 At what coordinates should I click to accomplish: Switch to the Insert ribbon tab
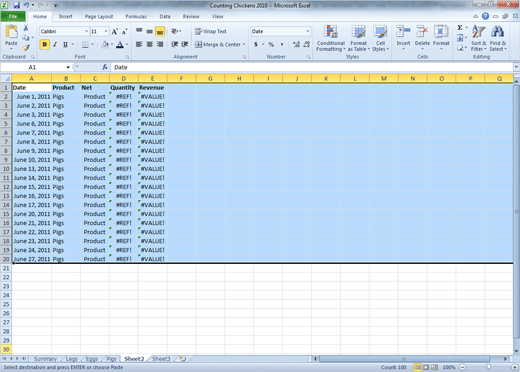tap(66, 16)
